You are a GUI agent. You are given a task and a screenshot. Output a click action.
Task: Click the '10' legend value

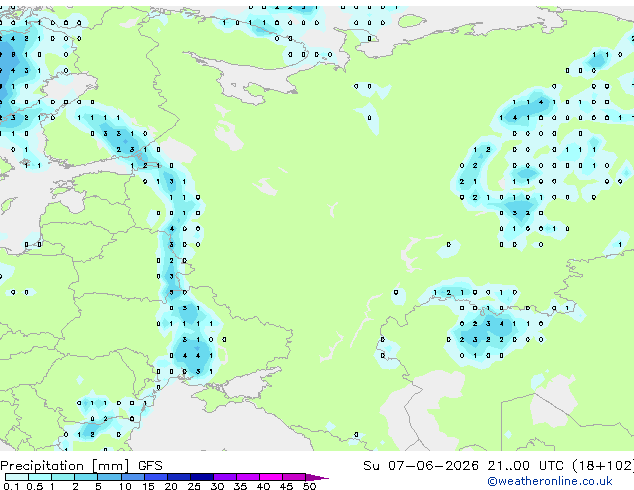[125, 486]
